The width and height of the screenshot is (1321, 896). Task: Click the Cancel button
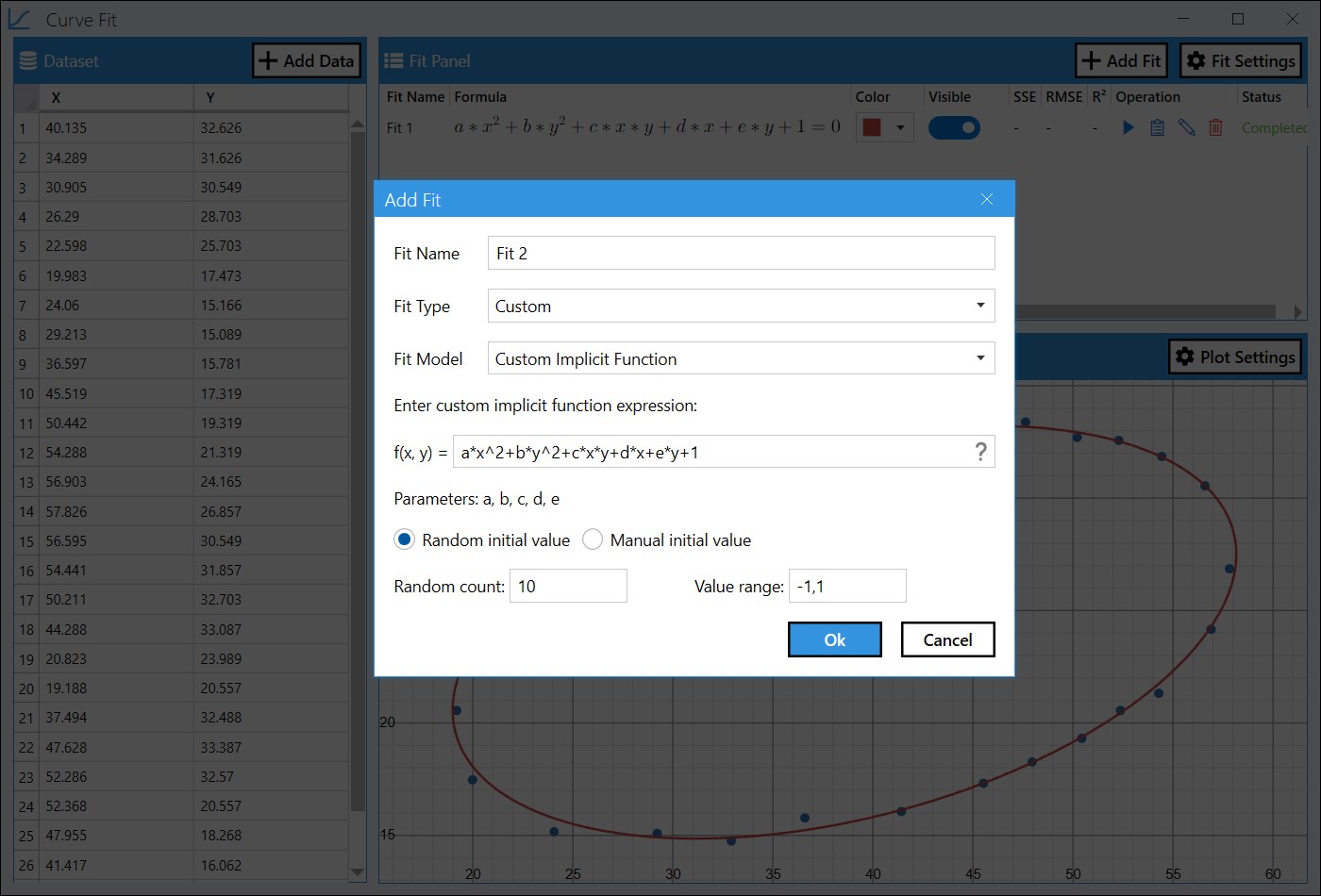947,639
